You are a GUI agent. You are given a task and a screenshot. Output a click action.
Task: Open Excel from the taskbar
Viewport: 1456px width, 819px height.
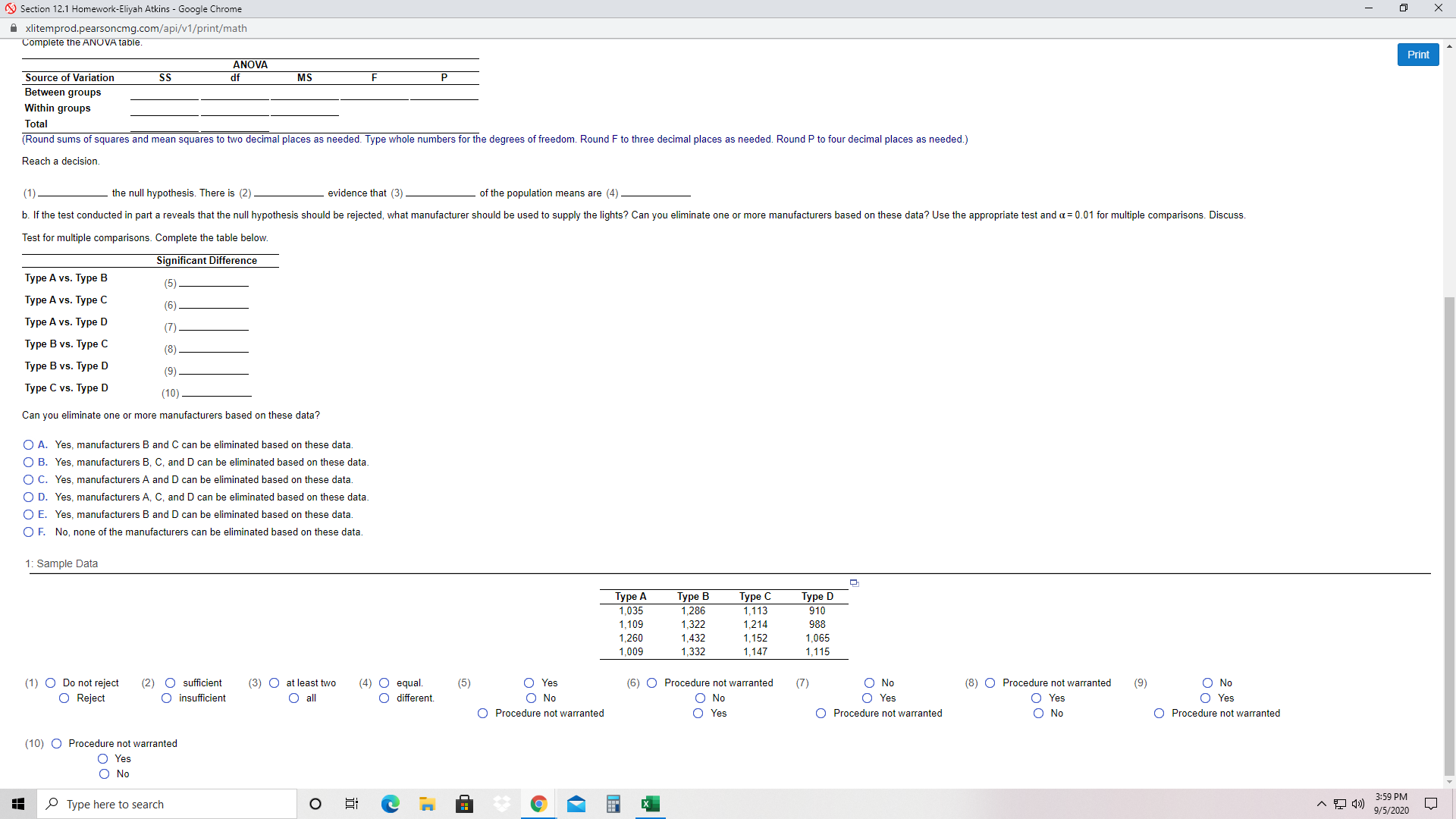(650, 804)
